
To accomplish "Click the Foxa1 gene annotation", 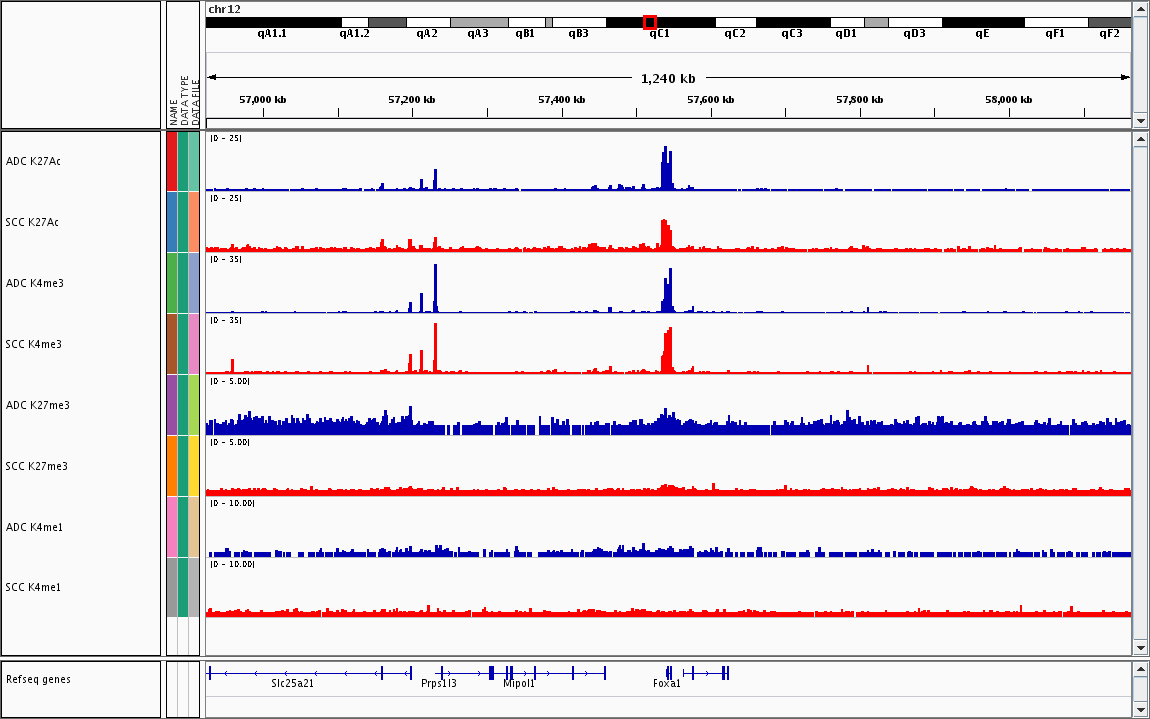I will 667,684.
